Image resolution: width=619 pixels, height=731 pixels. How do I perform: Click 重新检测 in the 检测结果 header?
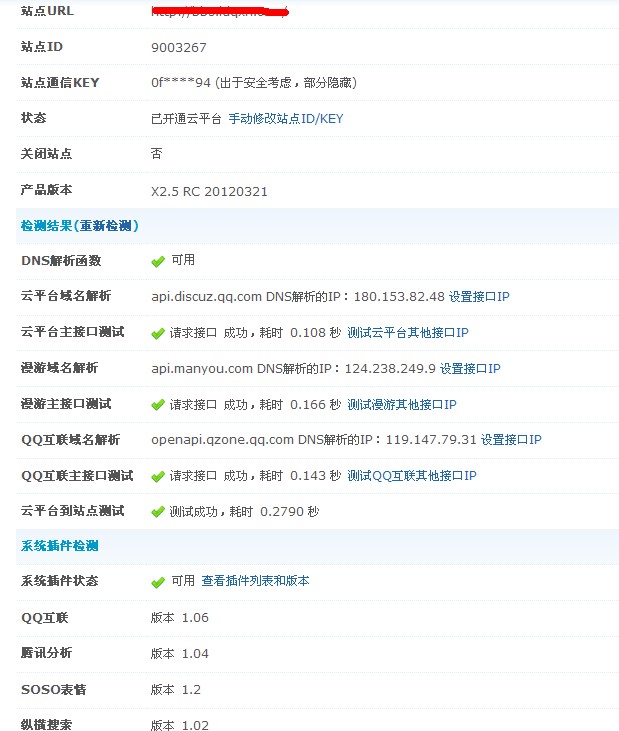click(106, 226)
